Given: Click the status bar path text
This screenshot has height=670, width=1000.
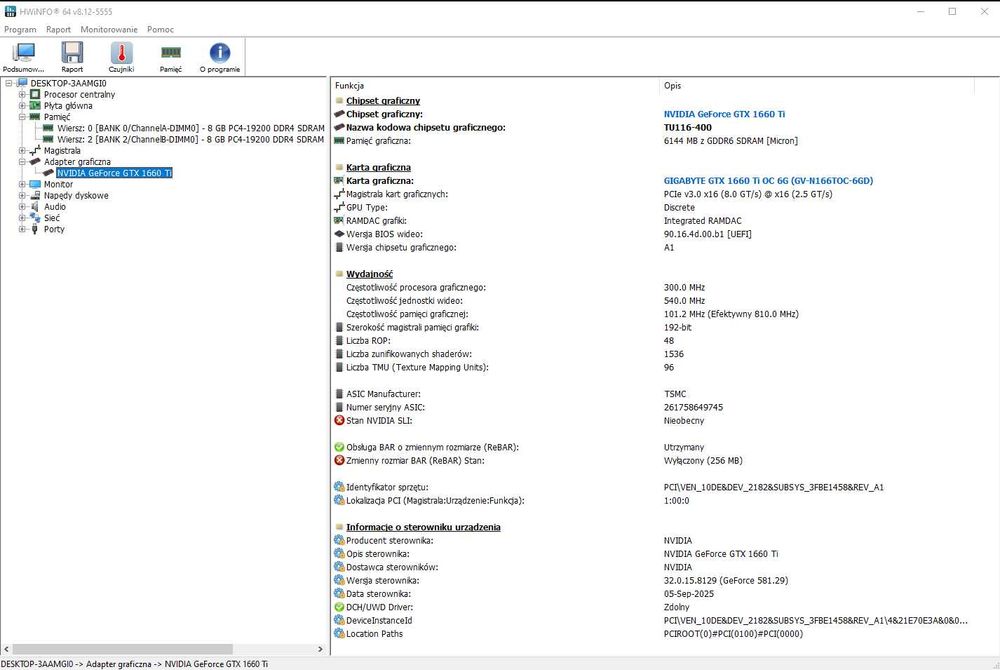Looking at the screenshot, I should [x=135, y=664].
